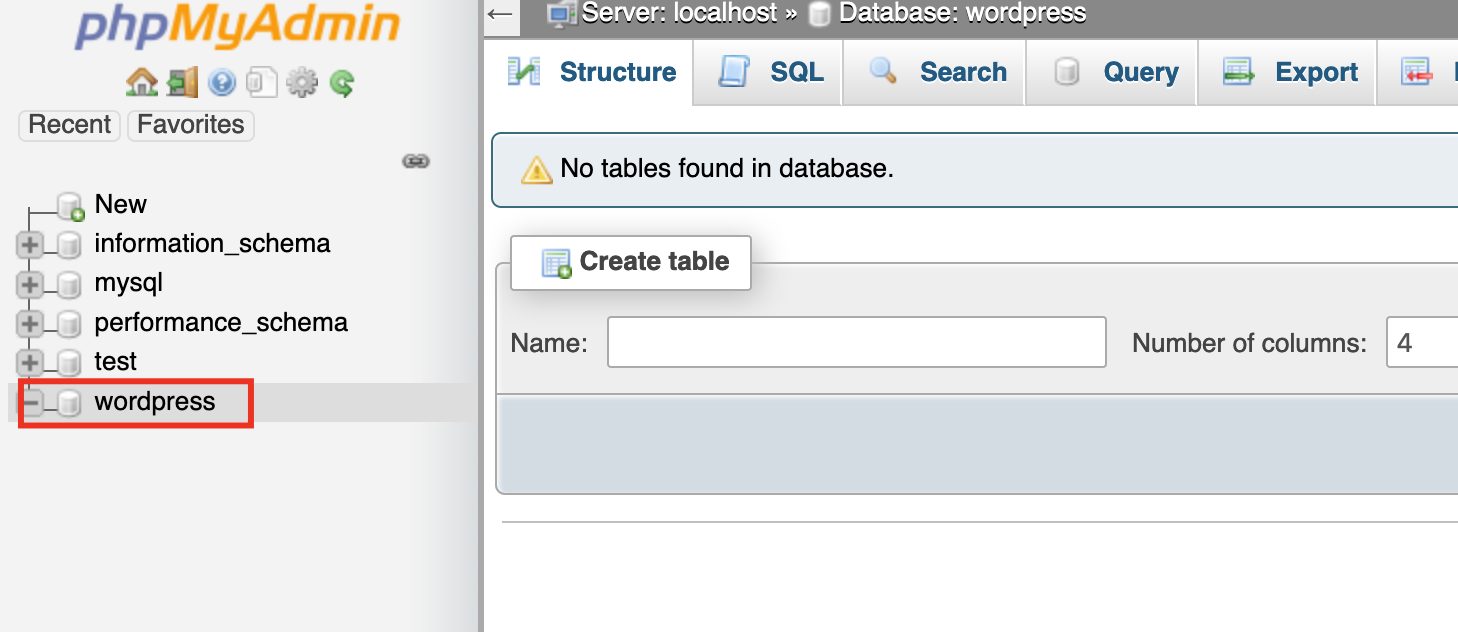Image resolution: width=1458 pixels, height=632 pixels.
Task: Click the chain link icon in the sidebar
Action: coord(416,161)
